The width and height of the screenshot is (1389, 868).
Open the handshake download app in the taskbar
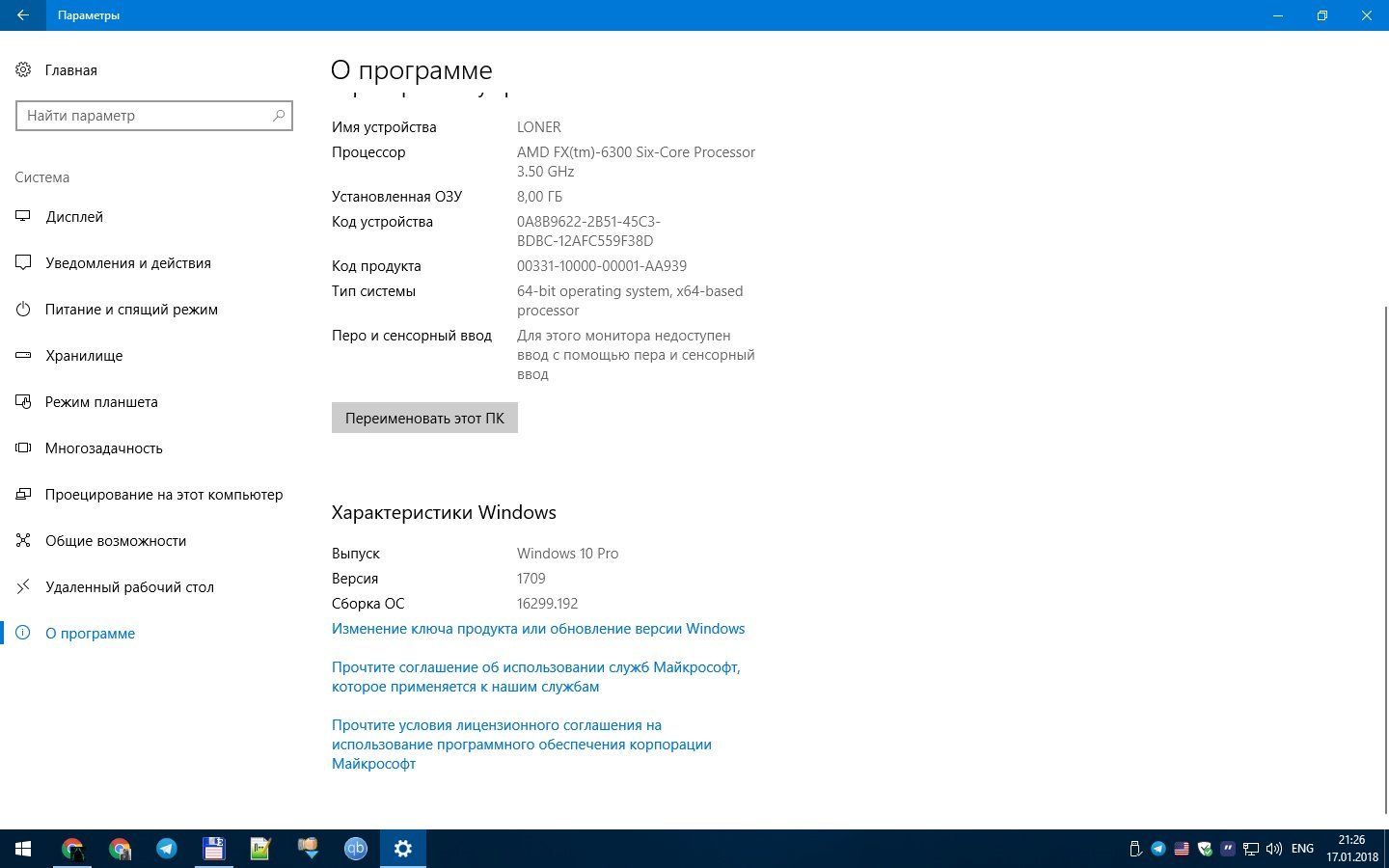pos(308,849)
